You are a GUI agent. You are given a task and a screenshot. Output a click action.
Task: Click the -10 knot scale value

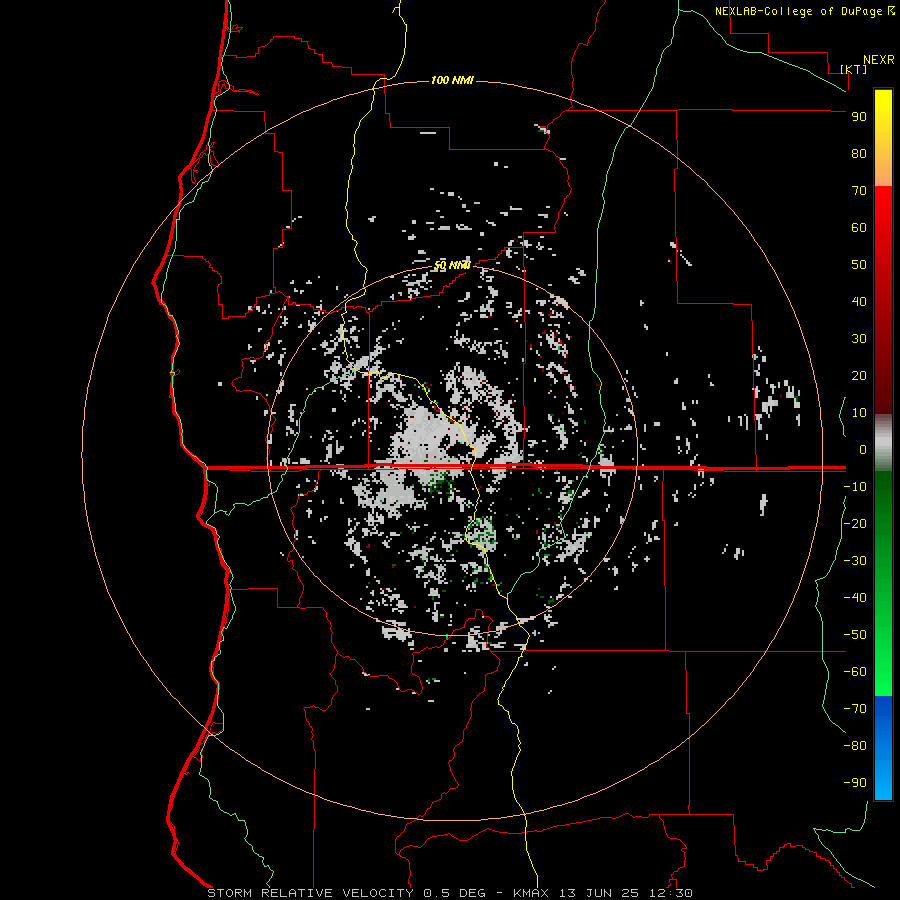(x=855, y=487)
